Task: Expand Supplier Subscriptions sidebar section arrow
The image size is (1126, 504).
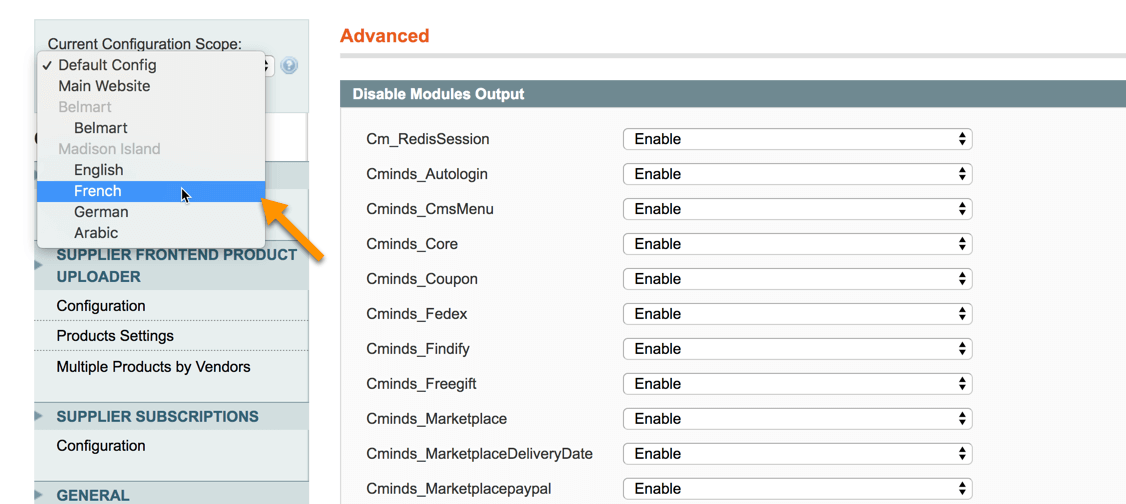Action: [x=39, y=416]
